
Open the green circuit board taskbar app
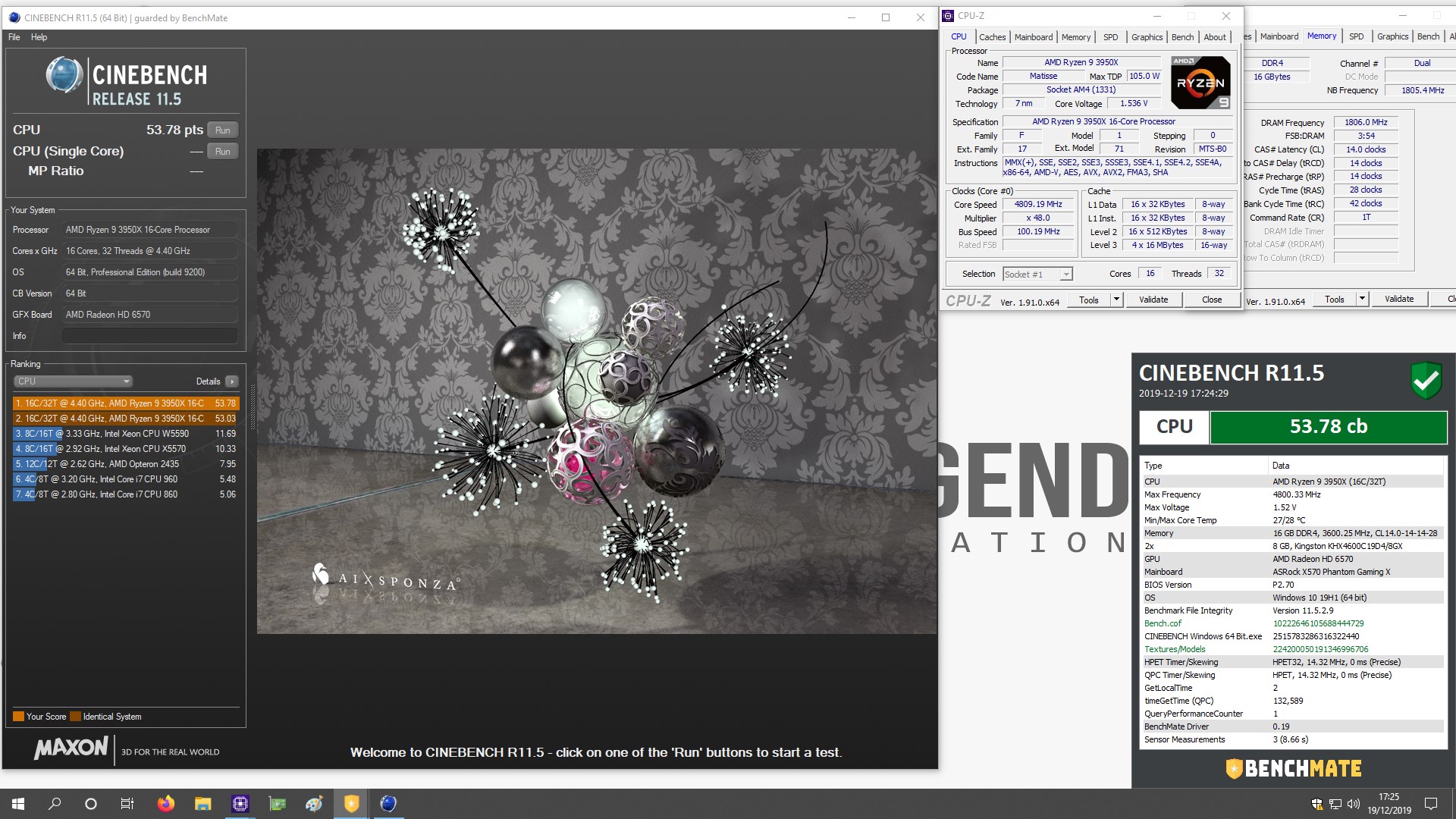pyautogui.click(x=278, y=804)
